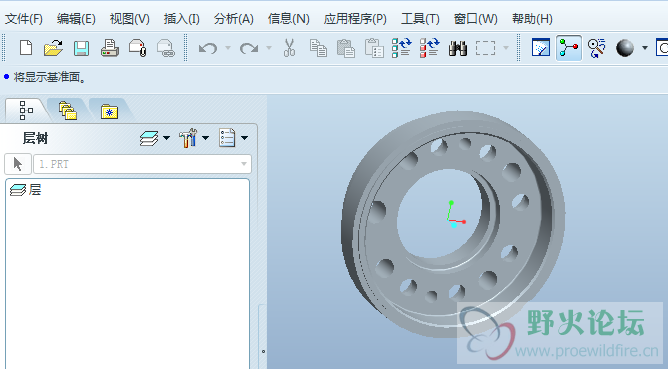Click the printer icon

click(110, 48)
